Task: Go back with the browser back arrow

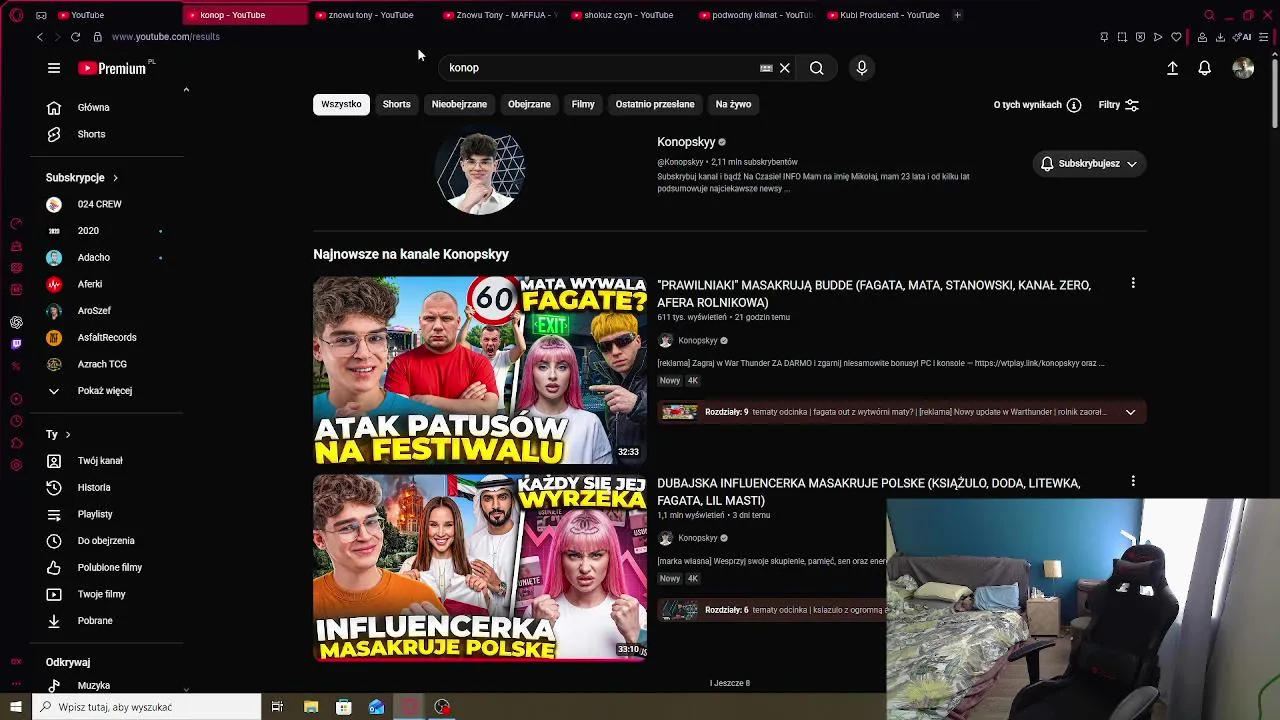Action: click(39, 37)
